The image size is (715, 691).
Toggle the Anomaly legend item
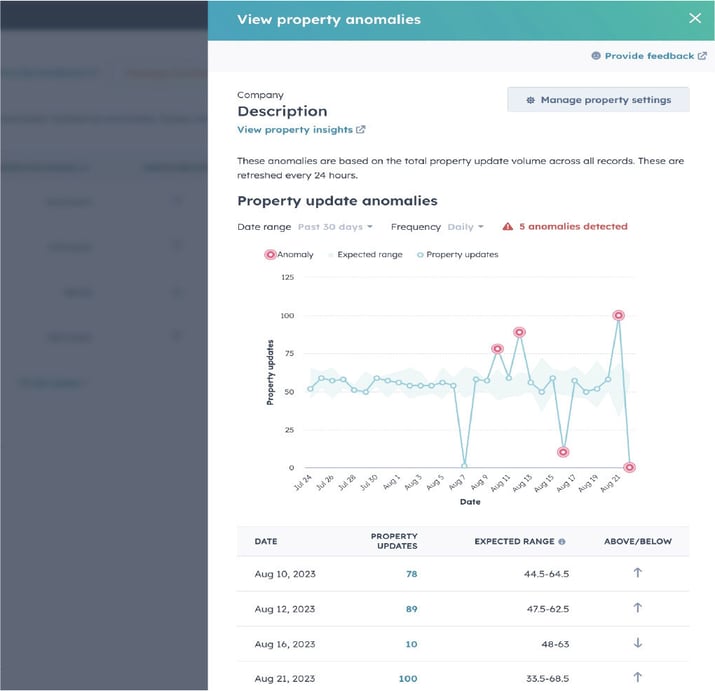point(289,255)
